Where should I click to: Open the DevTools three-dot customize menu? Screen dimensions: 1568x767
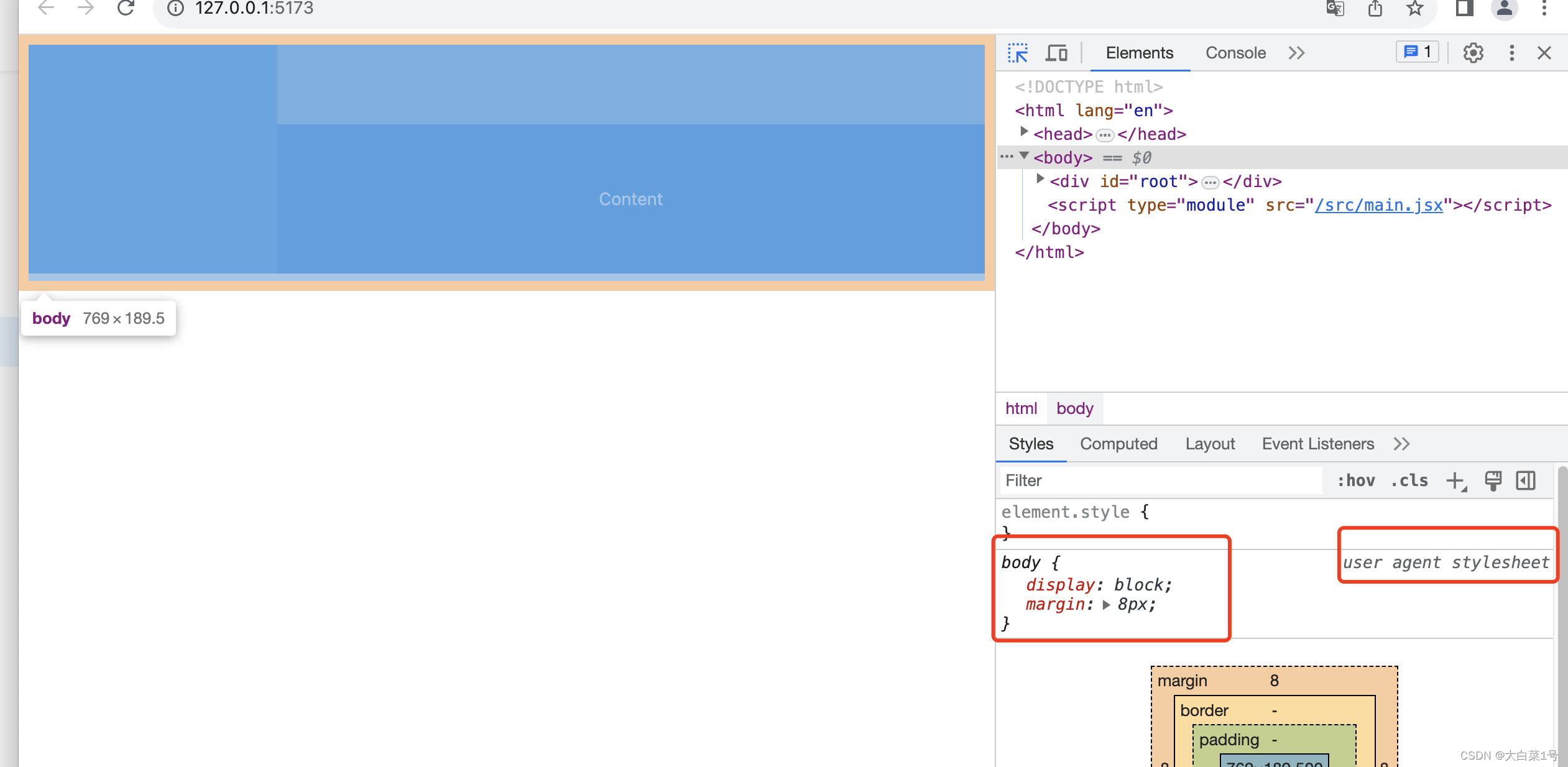pos(1511,53)
